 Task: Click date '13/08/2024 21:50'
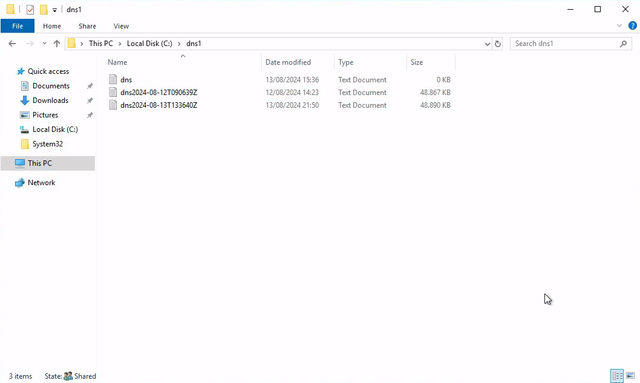[292, 105]
